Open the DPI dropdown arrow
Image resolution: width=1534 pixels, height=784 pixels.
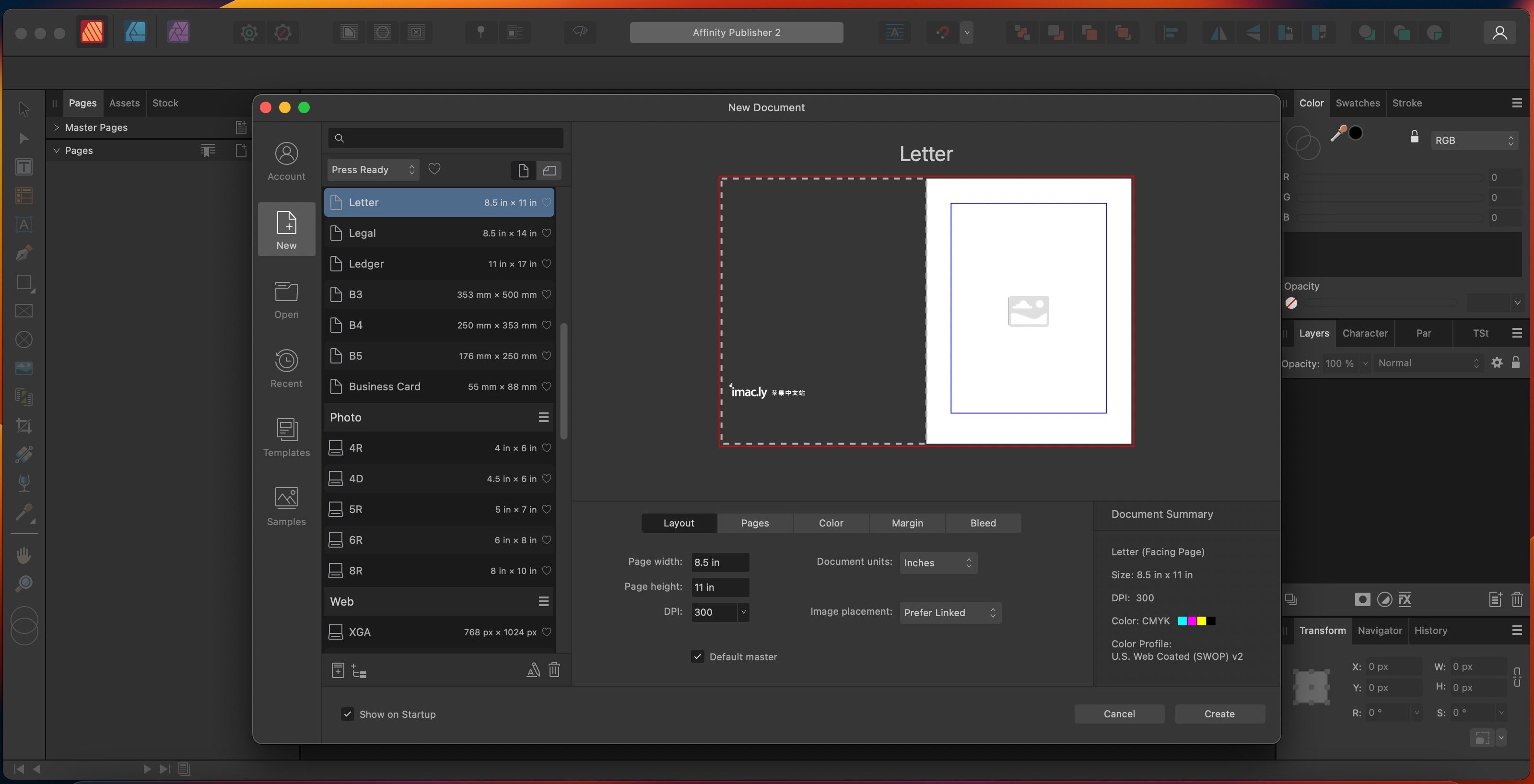pos(743,612)
